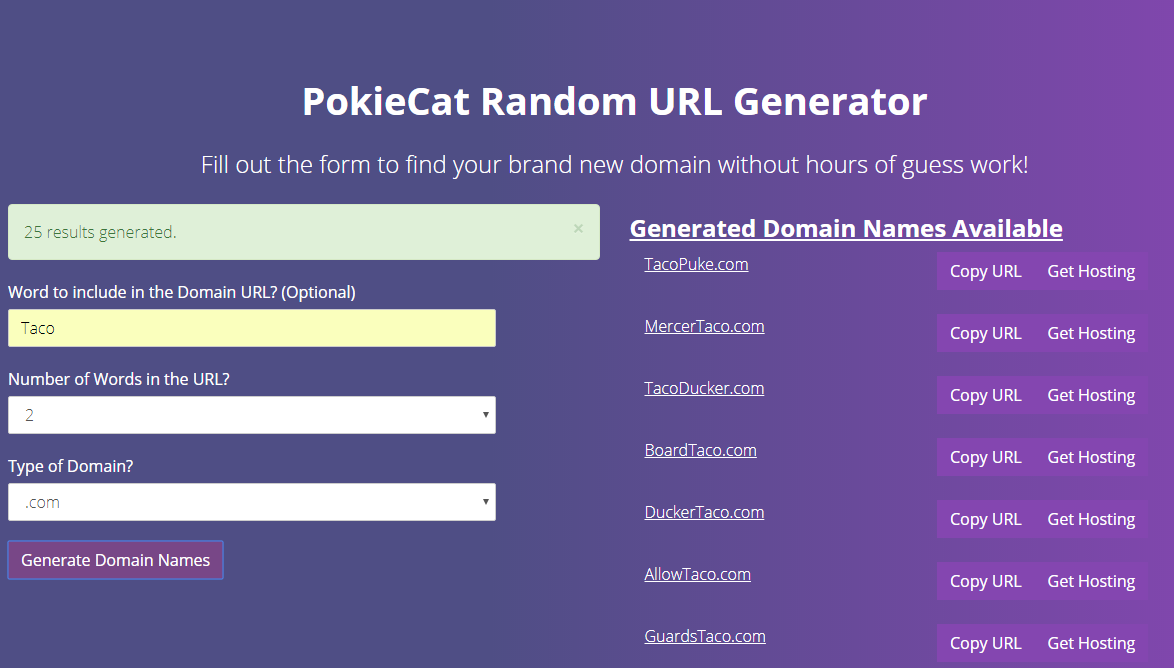Visit the MercerTaco.com link
Viewport: 1174px width, 668px height.
704,326
